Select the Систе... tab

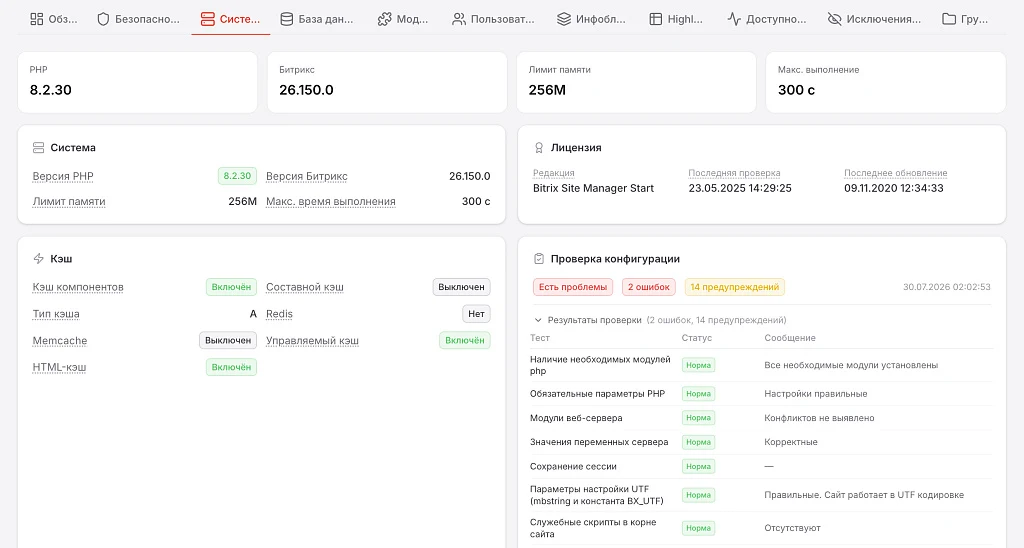[231, 19]
